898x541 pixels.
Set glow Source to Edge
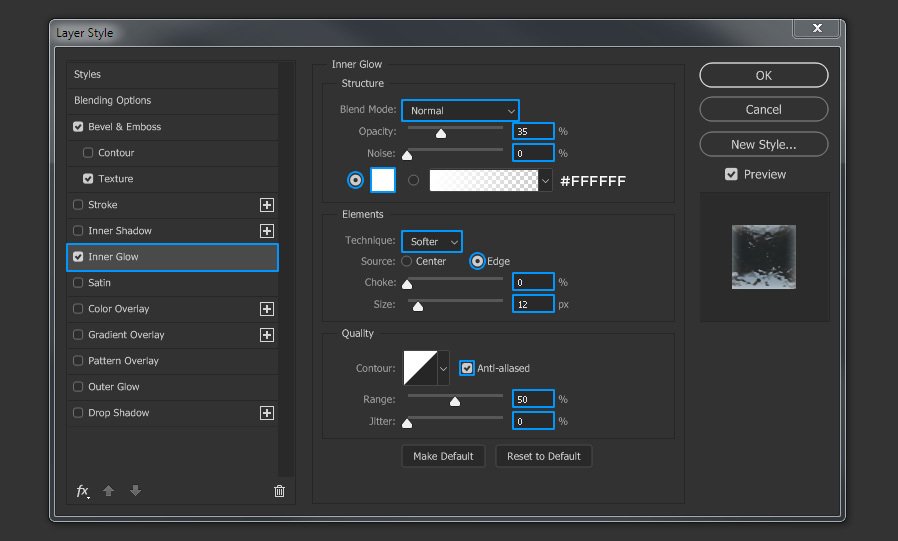point(477,261)
